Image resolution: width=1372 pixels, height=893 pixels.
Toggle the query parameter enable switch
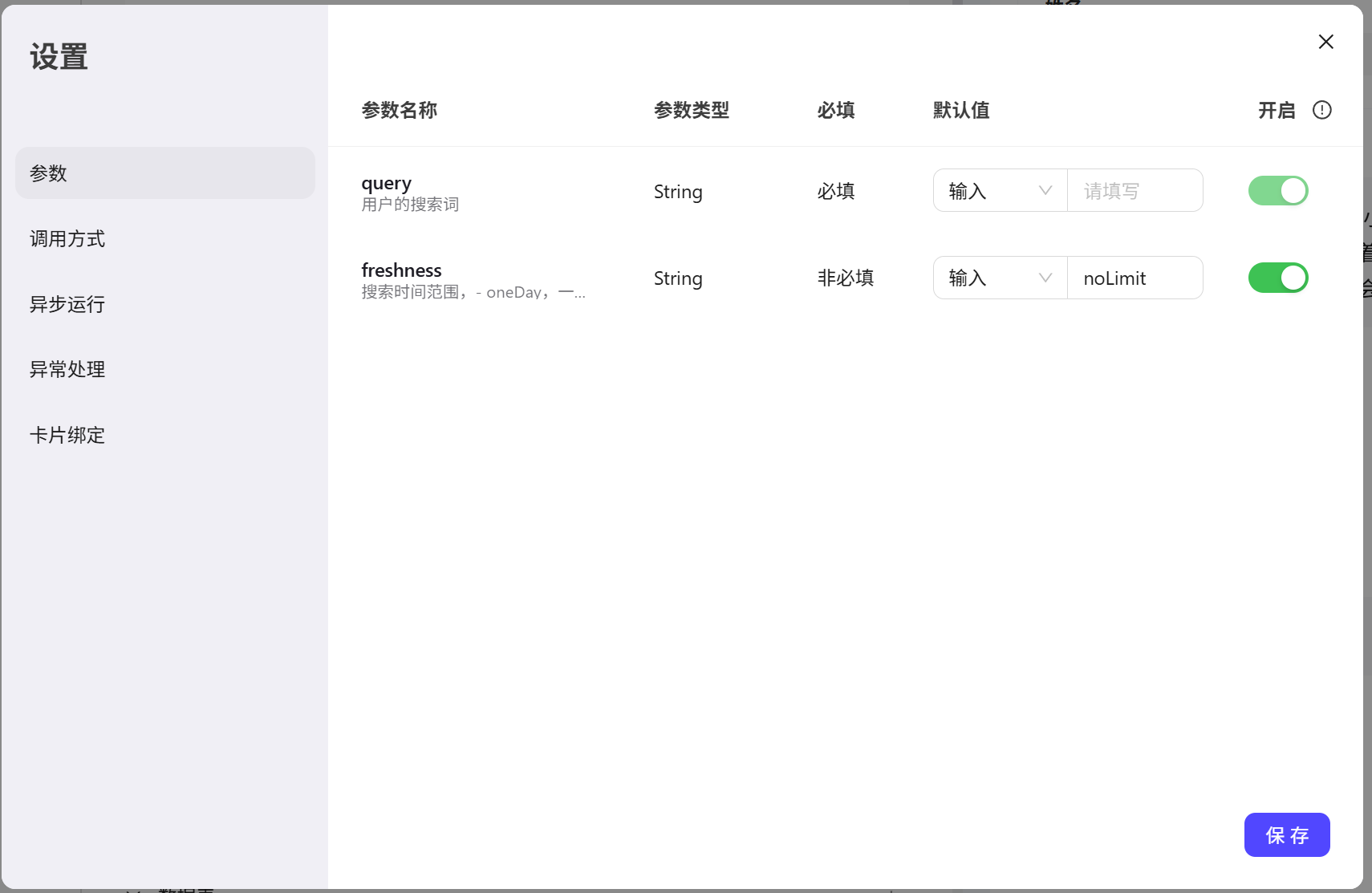click(1277, 191)
